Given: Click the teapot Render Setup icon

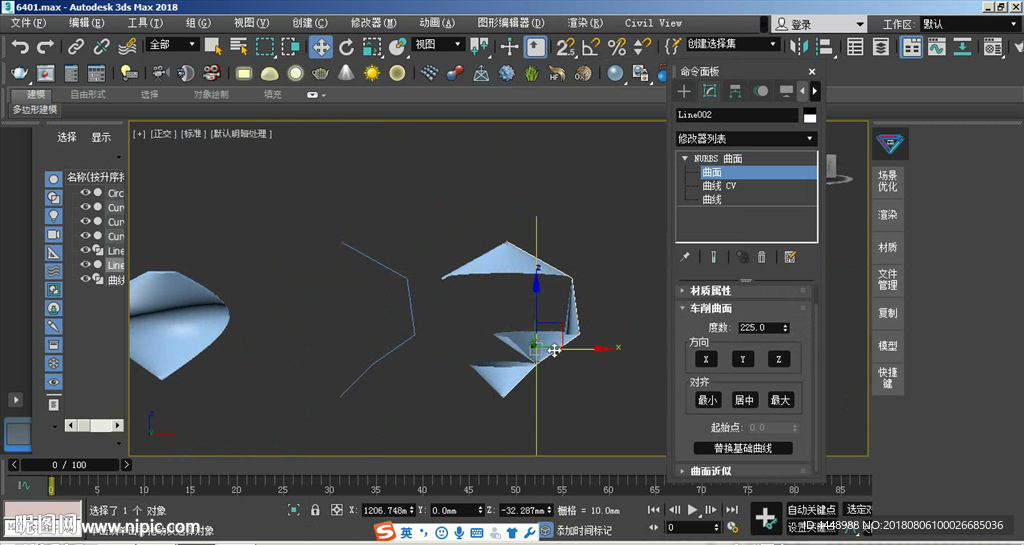Looking at the screenshot, I should pyautogui.click(x=20, y=73).
